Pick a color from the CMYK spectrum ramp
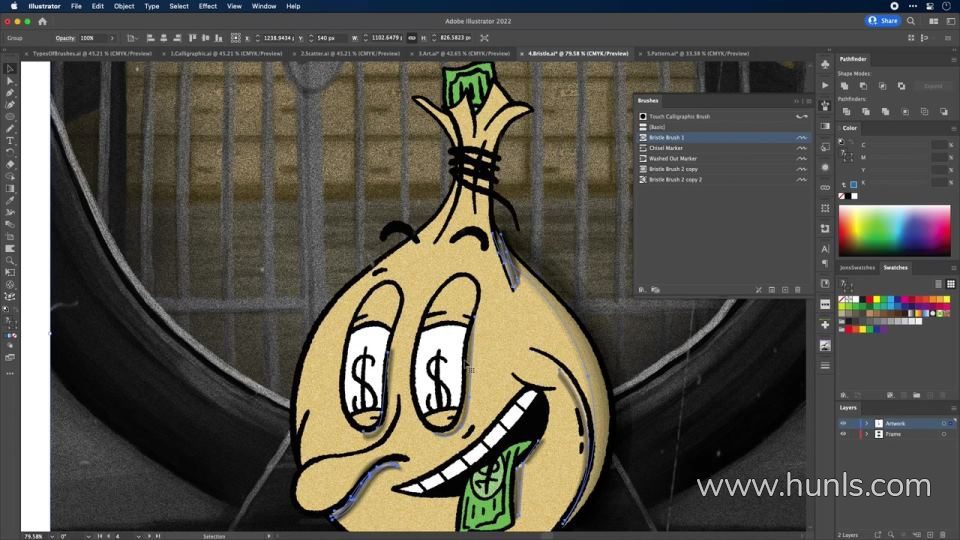 click(894, 231)
